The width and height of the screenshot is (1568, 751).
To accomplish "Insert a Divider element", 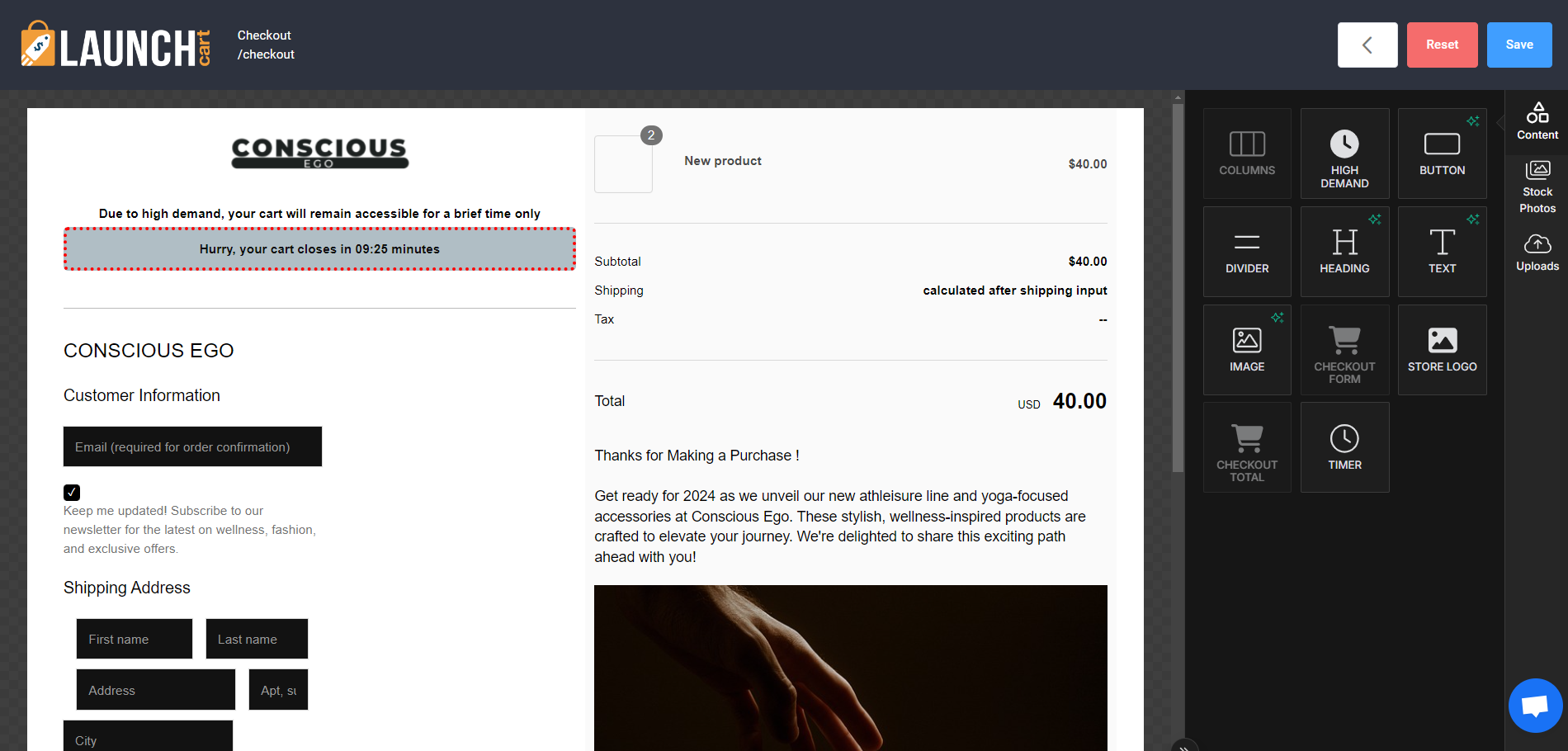I will 1247,252.
